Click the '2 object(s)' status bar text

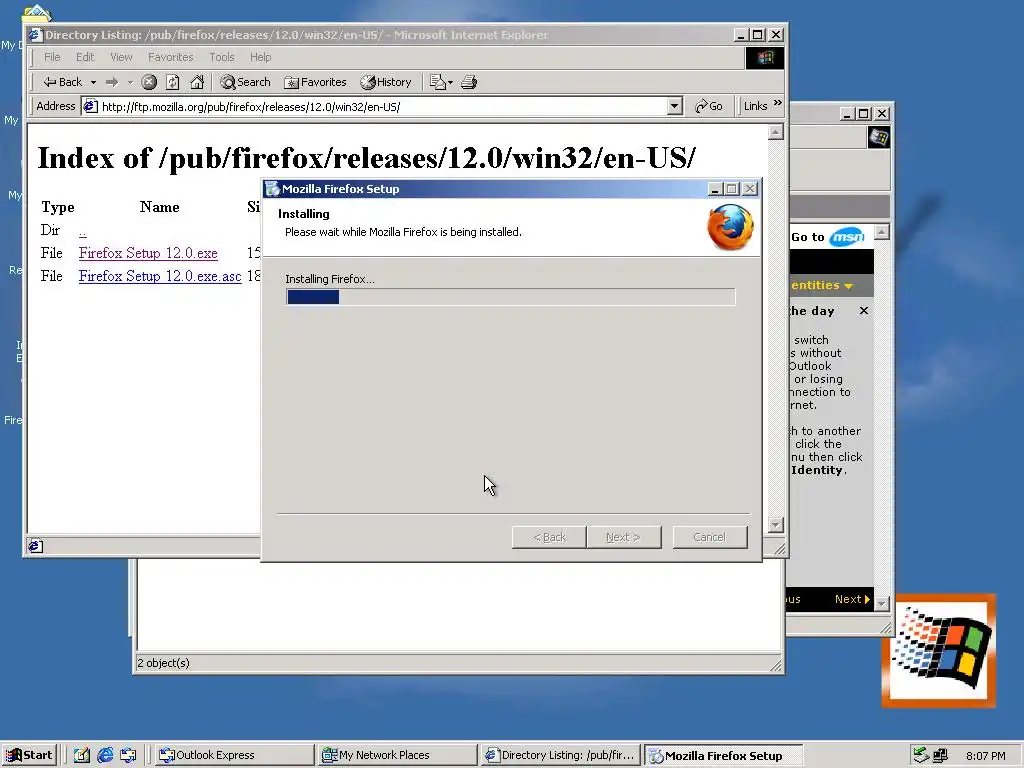pyautogui.click(x=163, y=663)
